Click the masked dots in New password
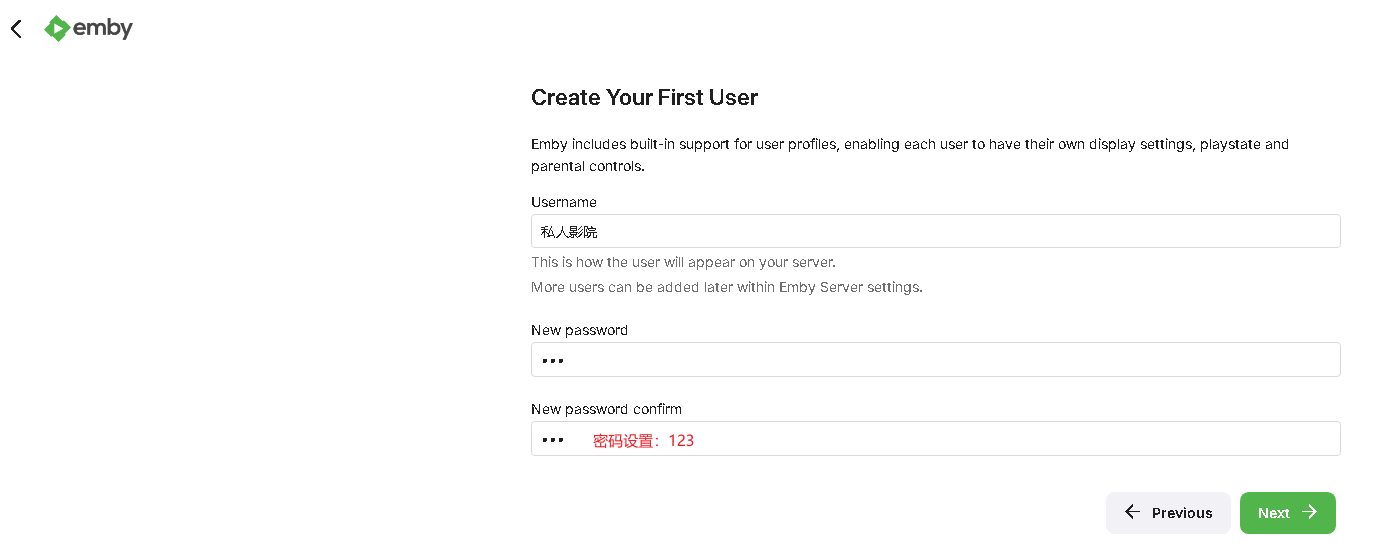The image size is (1396, 554). [x=552, y=361]
